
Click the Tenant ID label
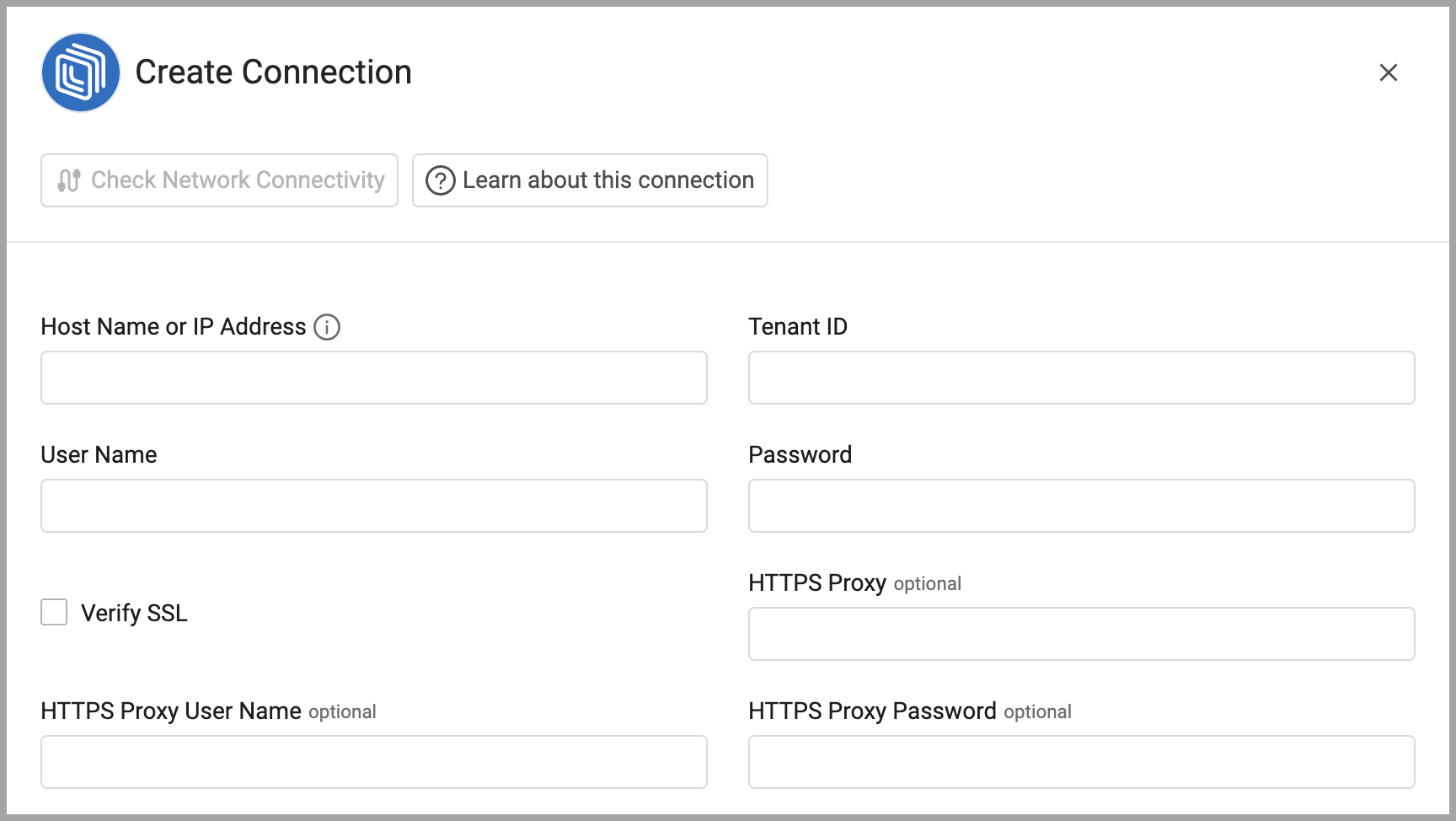[x=797, y=327]
